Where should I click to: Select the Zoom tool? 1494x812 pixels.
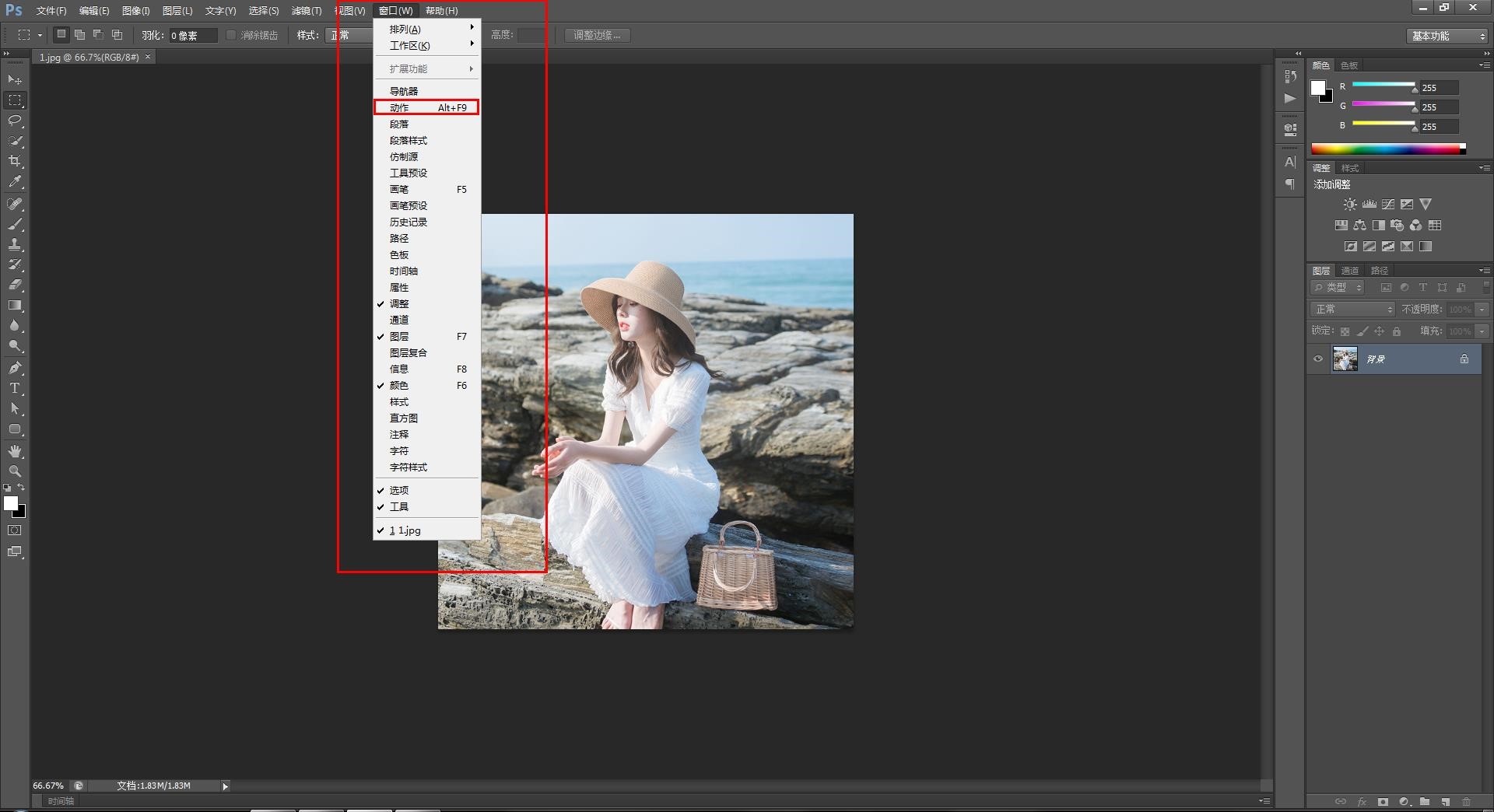point(15,471)
